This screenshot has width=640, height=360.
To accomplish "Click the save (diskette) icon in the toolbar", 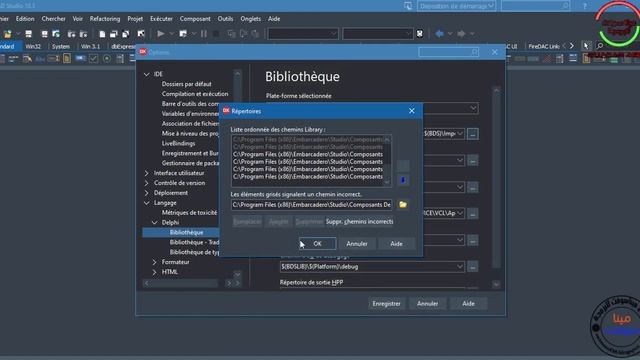I will (28, 34).
